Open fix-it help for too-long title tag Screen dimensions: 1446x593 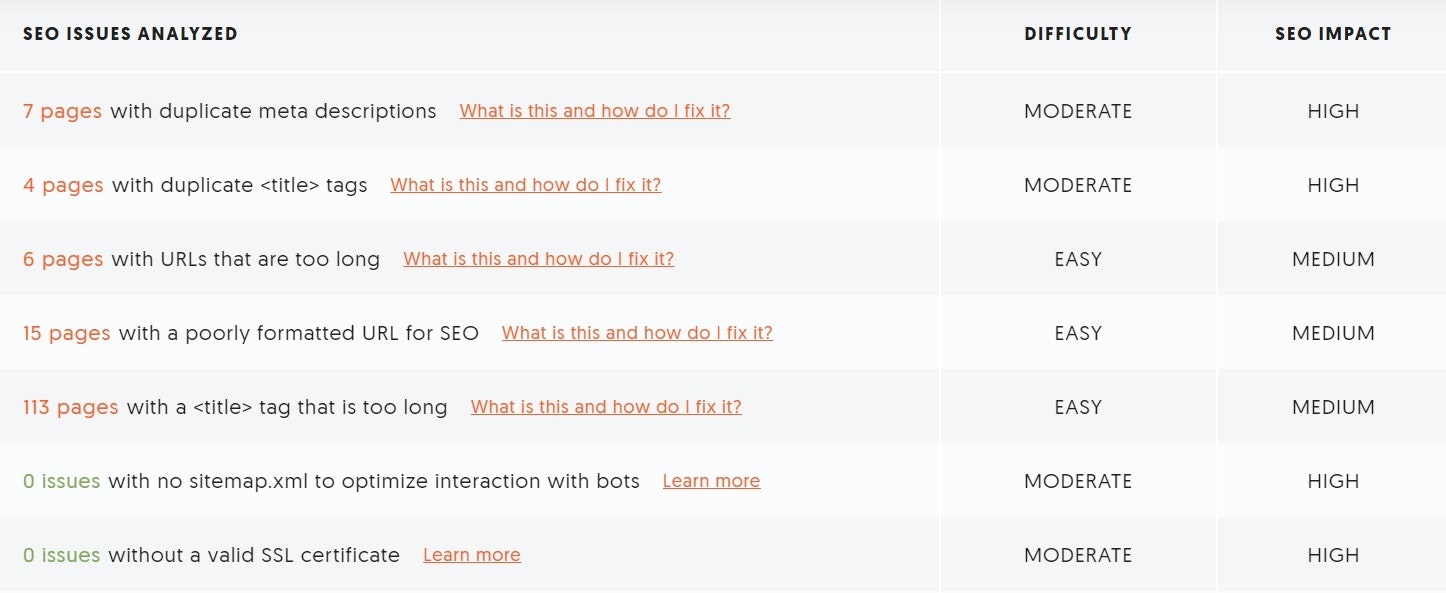click(606, 407)
